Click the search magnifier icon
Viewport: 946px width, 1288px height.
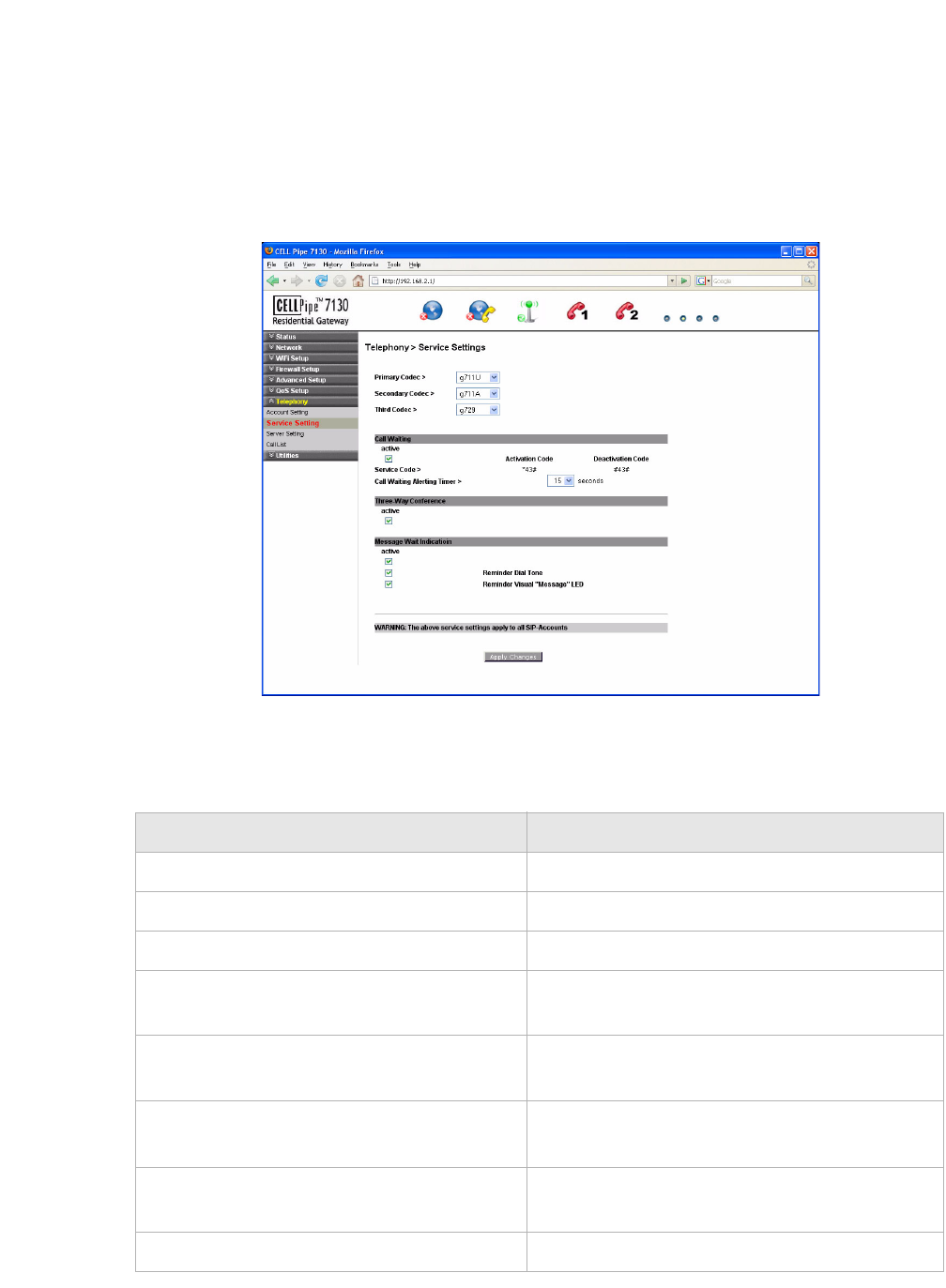pos(808,280)
